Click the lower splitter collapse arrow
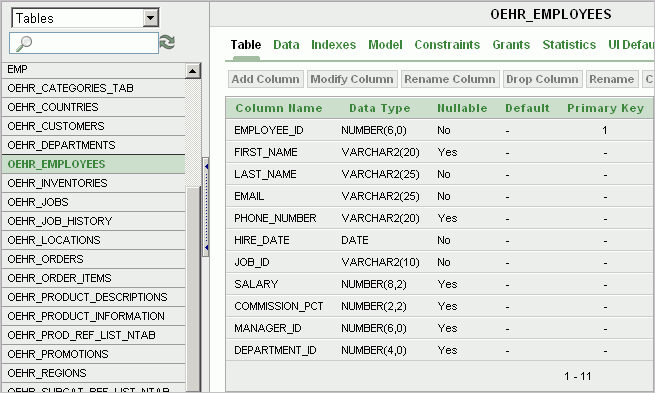This screenshot has width=655, height=393. pos(206,248)
